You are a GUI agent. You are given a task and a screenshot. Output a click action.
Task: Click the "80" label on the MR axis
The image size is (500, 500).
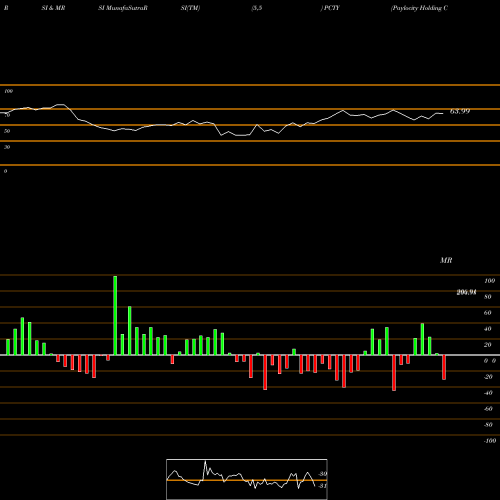point(488,297)
